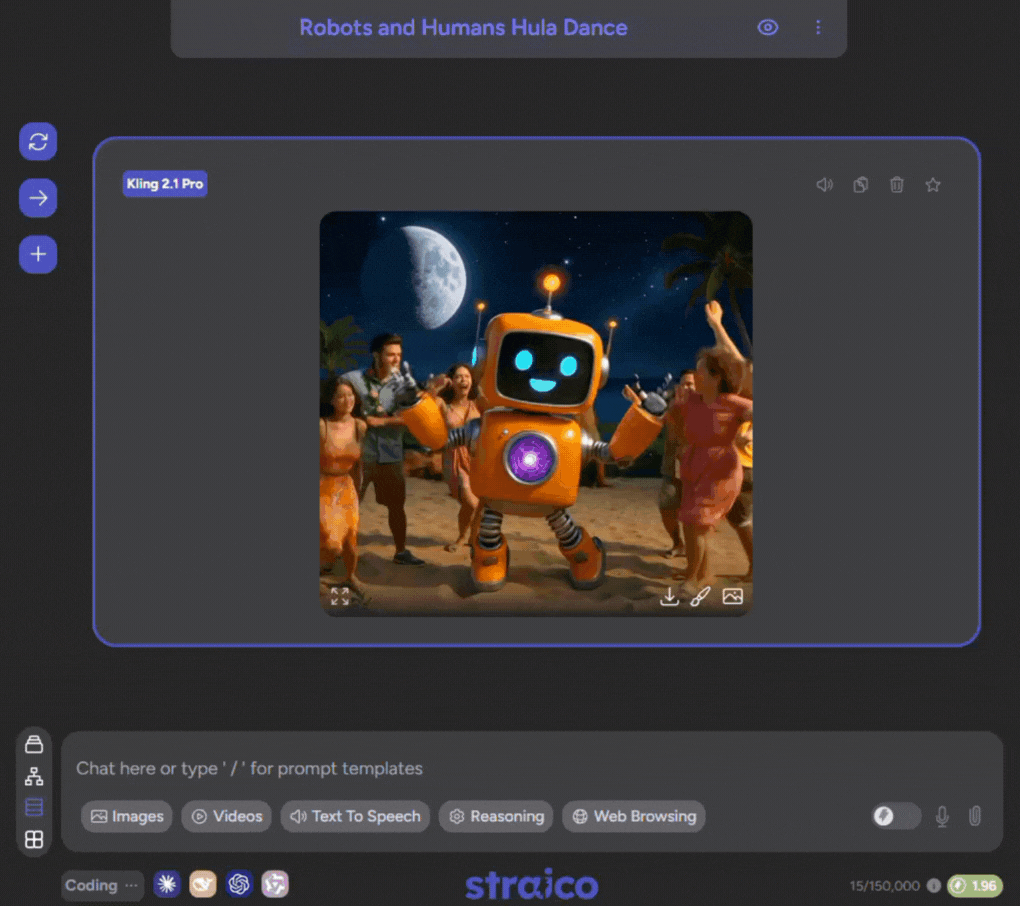1020x906 pixels.
Task: Select the Images mode chip
Action: click(x=127, y=816)
